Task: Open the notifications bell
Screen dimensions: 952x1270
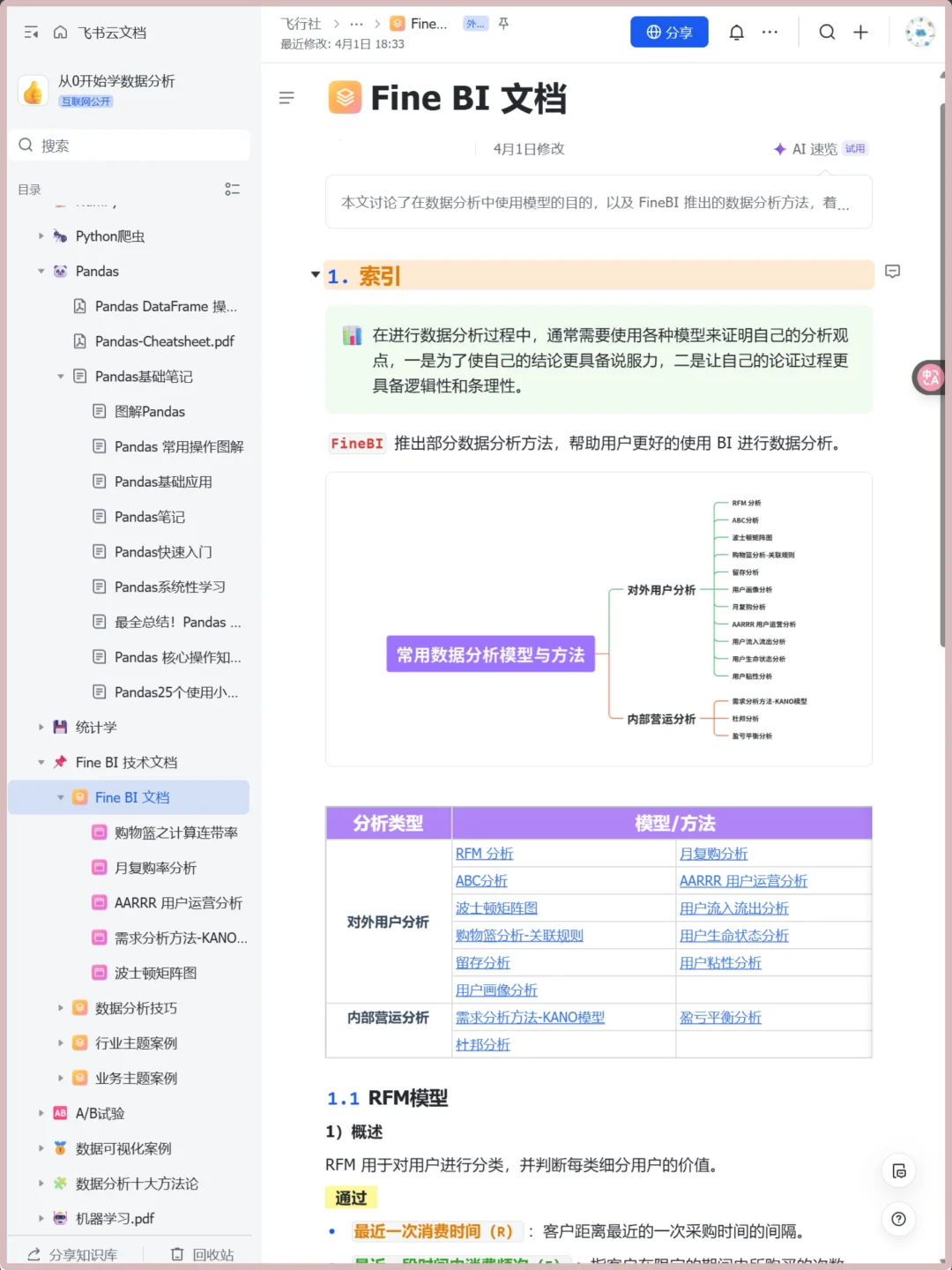Action: pos(737,32)
